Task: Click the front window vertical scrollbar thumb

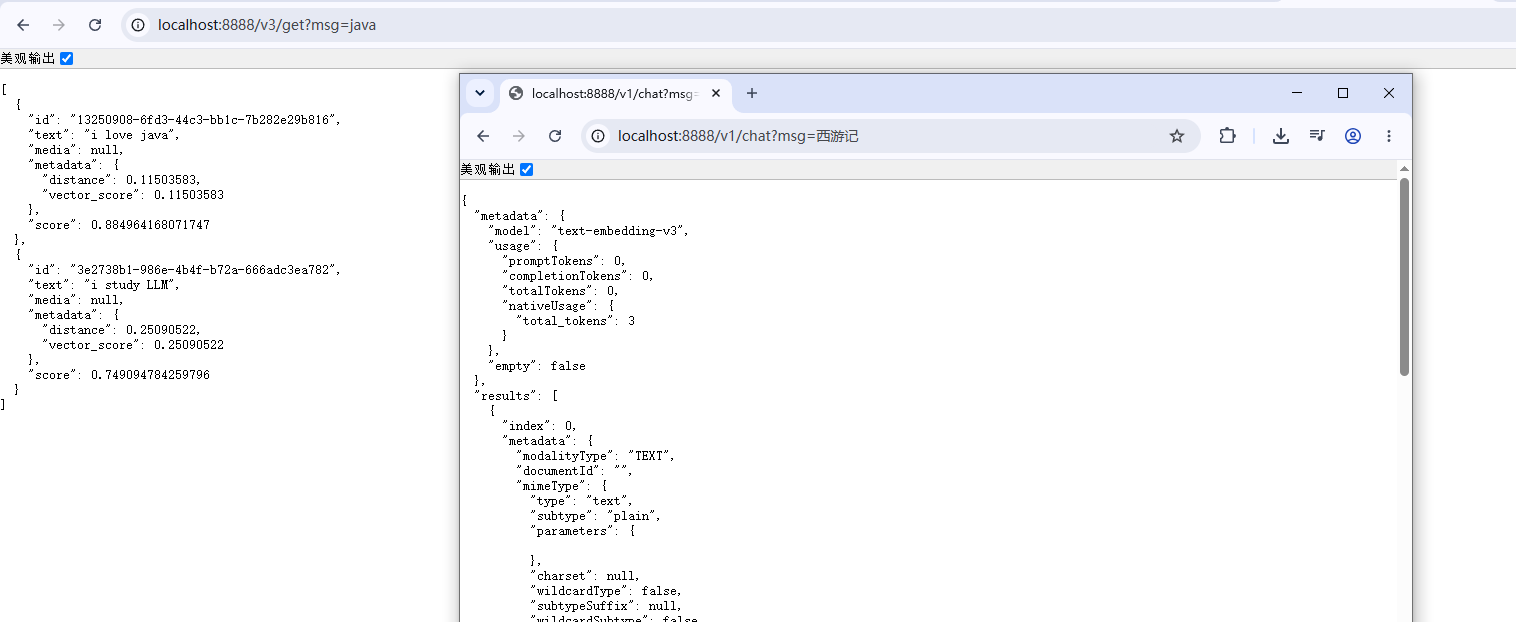Action: click(x=1404, y=277)
